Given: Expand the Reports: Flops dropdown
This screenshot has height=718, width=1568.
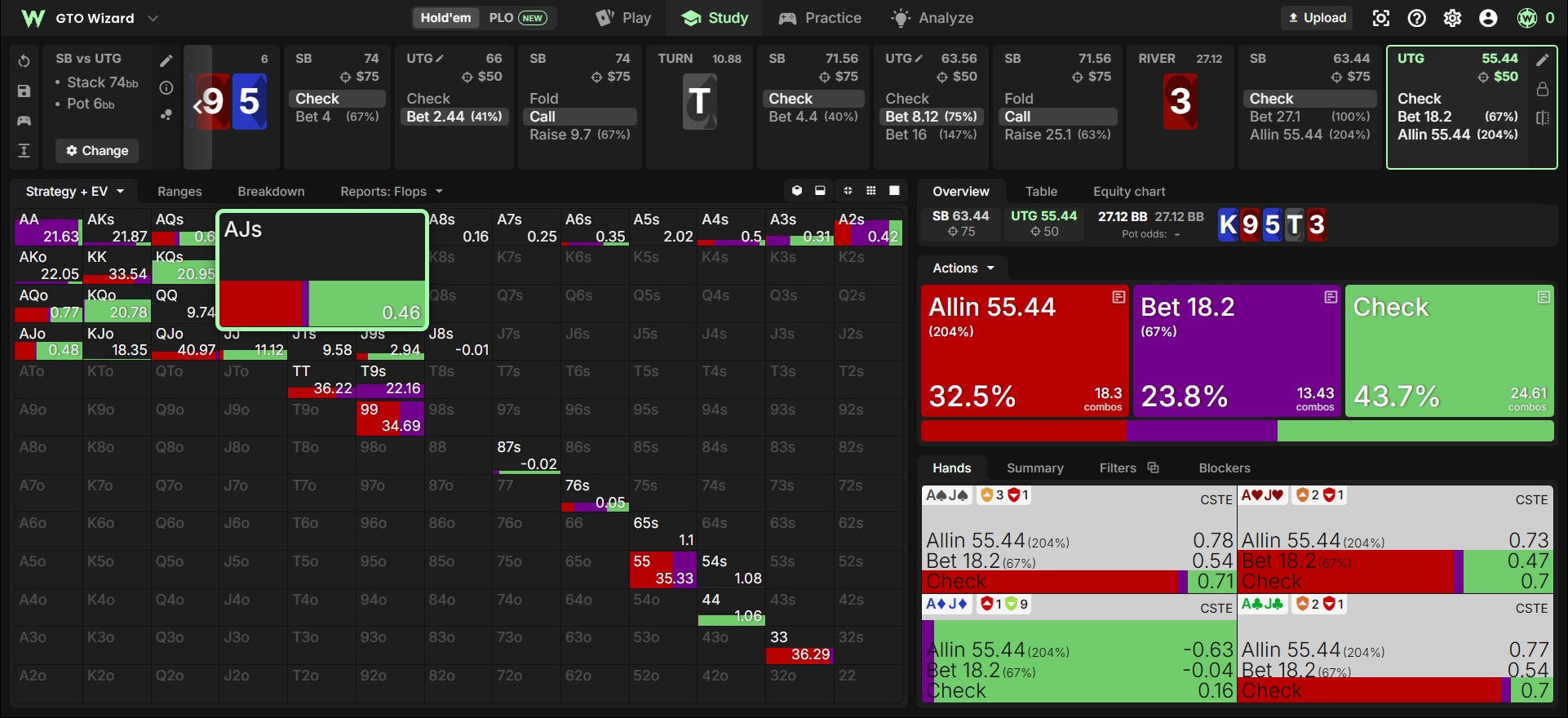Looking at the screenshot, I should point(392,192).
